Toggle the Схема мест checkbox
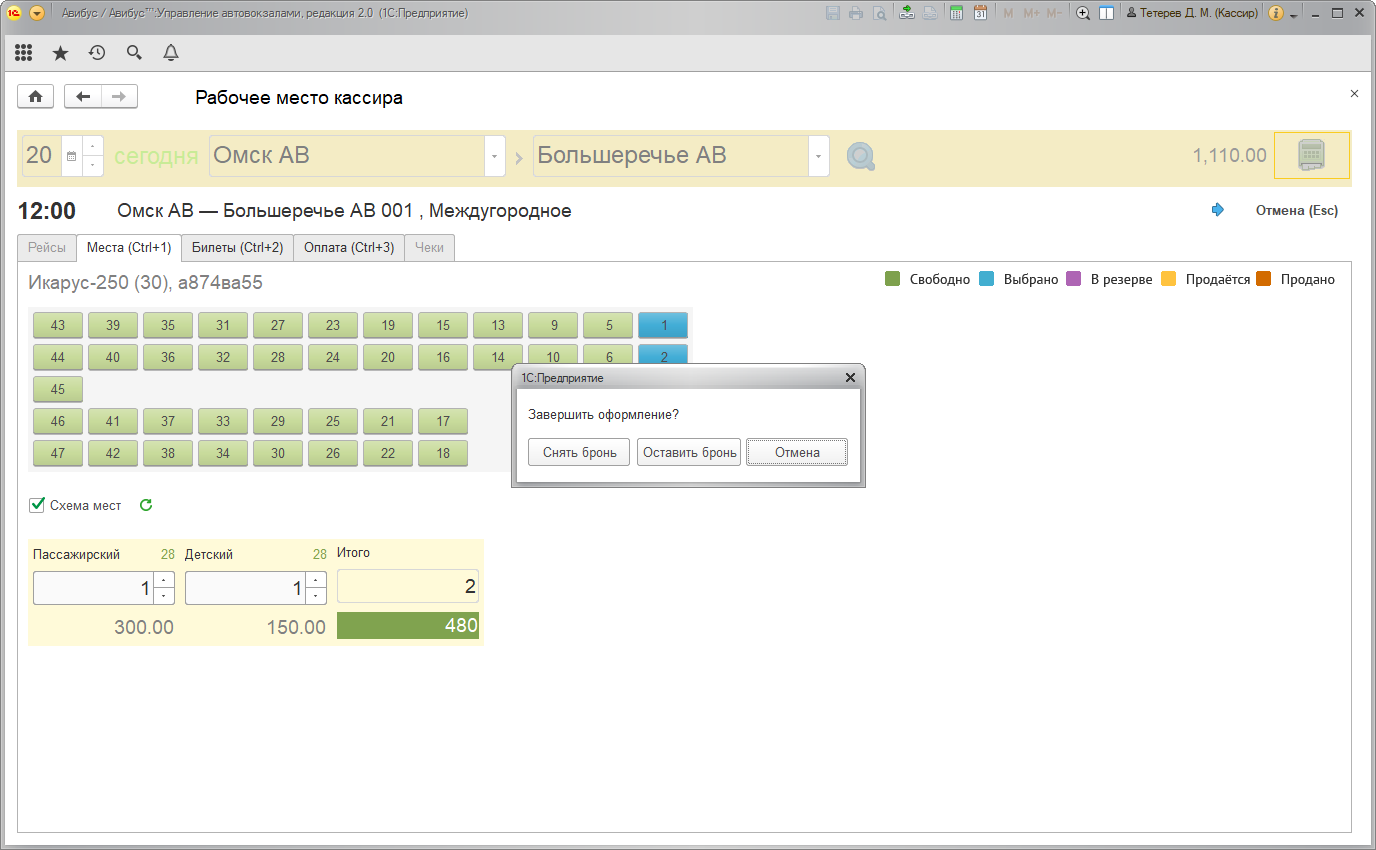The image size is (1376, 850). coord(38,505)
